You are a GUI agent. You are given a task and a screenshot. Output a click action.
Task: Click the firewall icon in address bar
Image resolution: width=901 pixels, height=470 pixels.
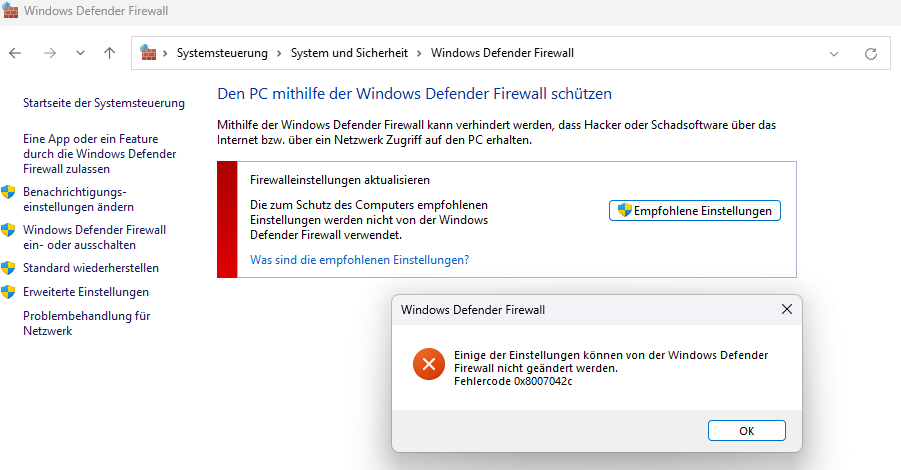point(148,52)
